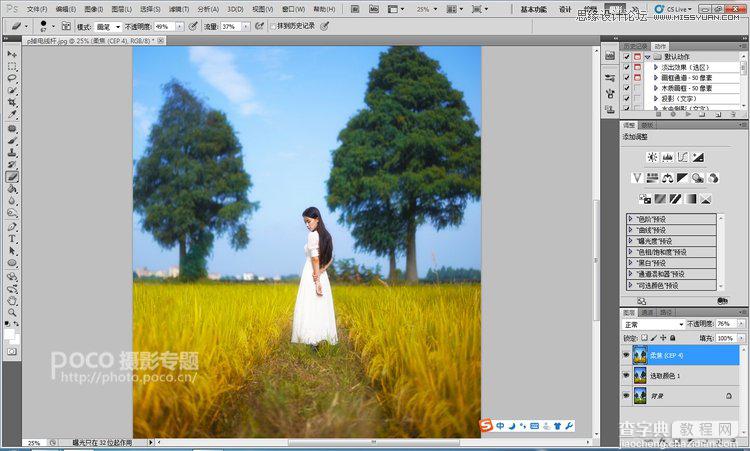Image resolution: width=750 pixels, height=451 pixels.
Task: Select the Crop tool
Action: pyautogui.click(x=12, y=102)
